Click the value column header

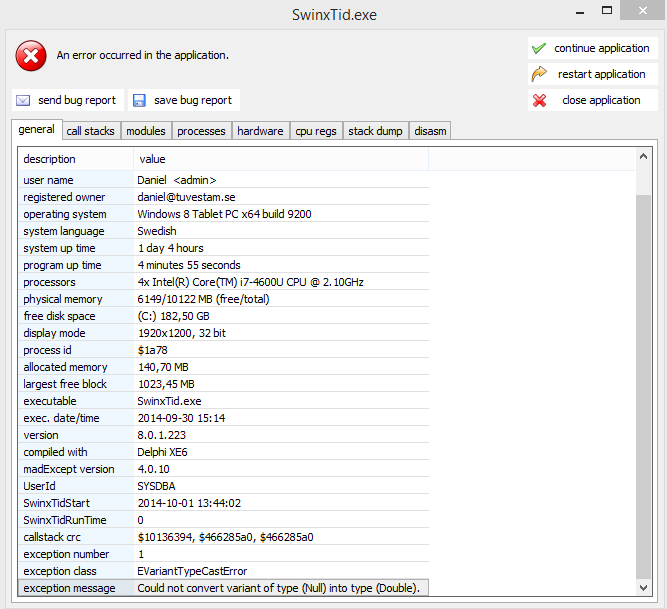(281, 159)
